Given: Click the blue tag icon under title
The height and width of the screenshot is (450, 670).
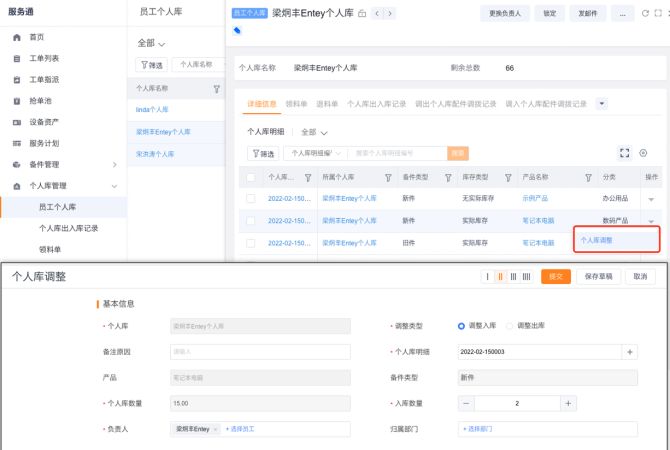Looking at the screenshot, I should coord(237,30).
